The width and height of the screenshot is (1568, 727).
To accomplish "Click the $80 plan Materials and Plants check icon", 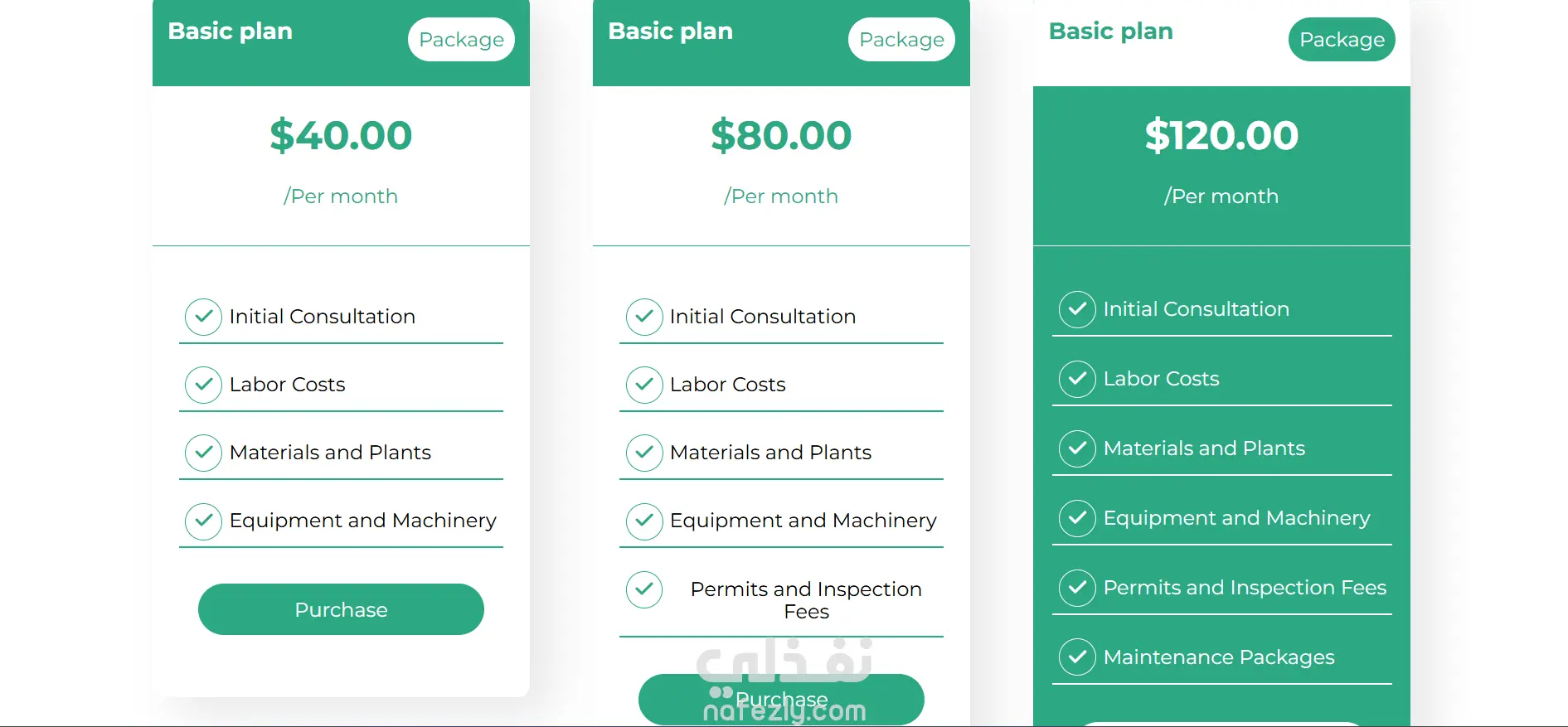I will point(643,453).
